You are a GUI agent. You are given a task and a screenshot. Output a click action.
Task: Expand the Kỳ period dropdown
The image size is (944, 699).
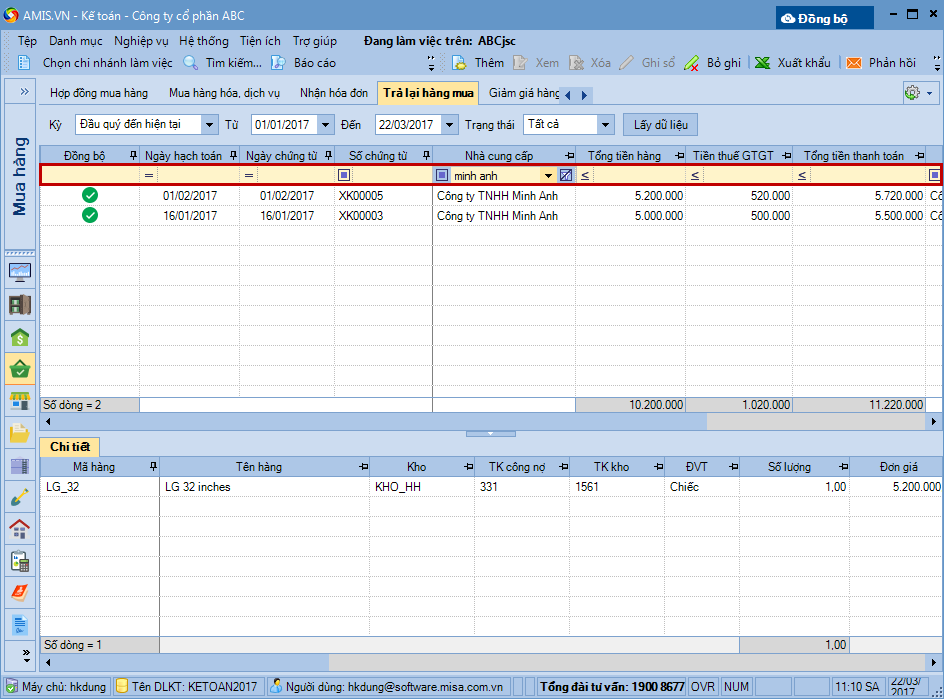pos(209,125)
